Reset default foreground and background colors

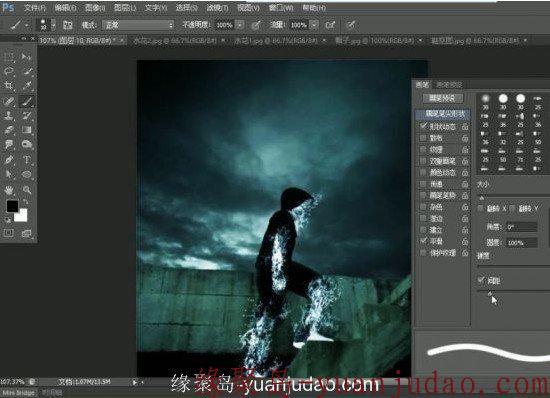8,220
